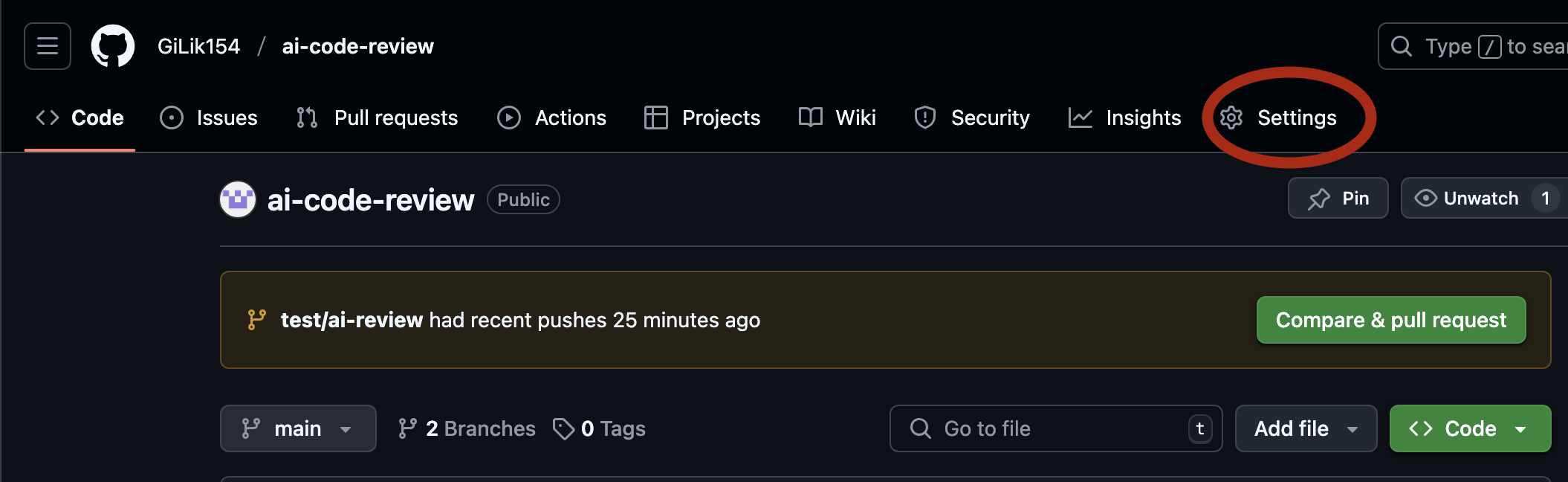The image size is (1568, 482).
Task: Click the Actions play icon
Action: [x=509, y=118]
